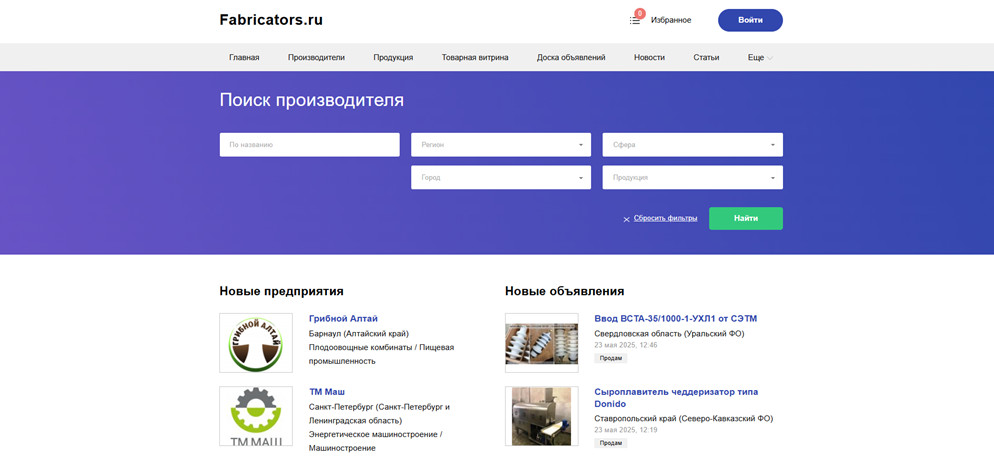Viewport: 994px width, 456px height.
Task: Expand the Еще menu dropdown
Action: pos(760,57)
